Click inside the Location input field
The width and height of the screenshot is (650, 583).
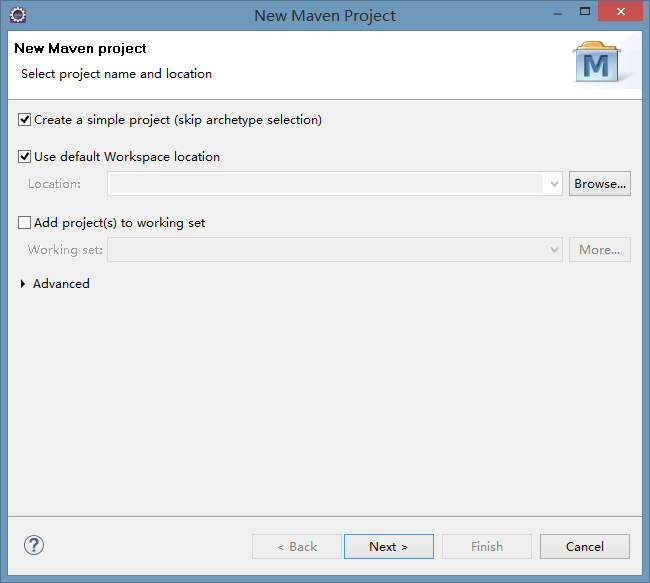[326, 184]
